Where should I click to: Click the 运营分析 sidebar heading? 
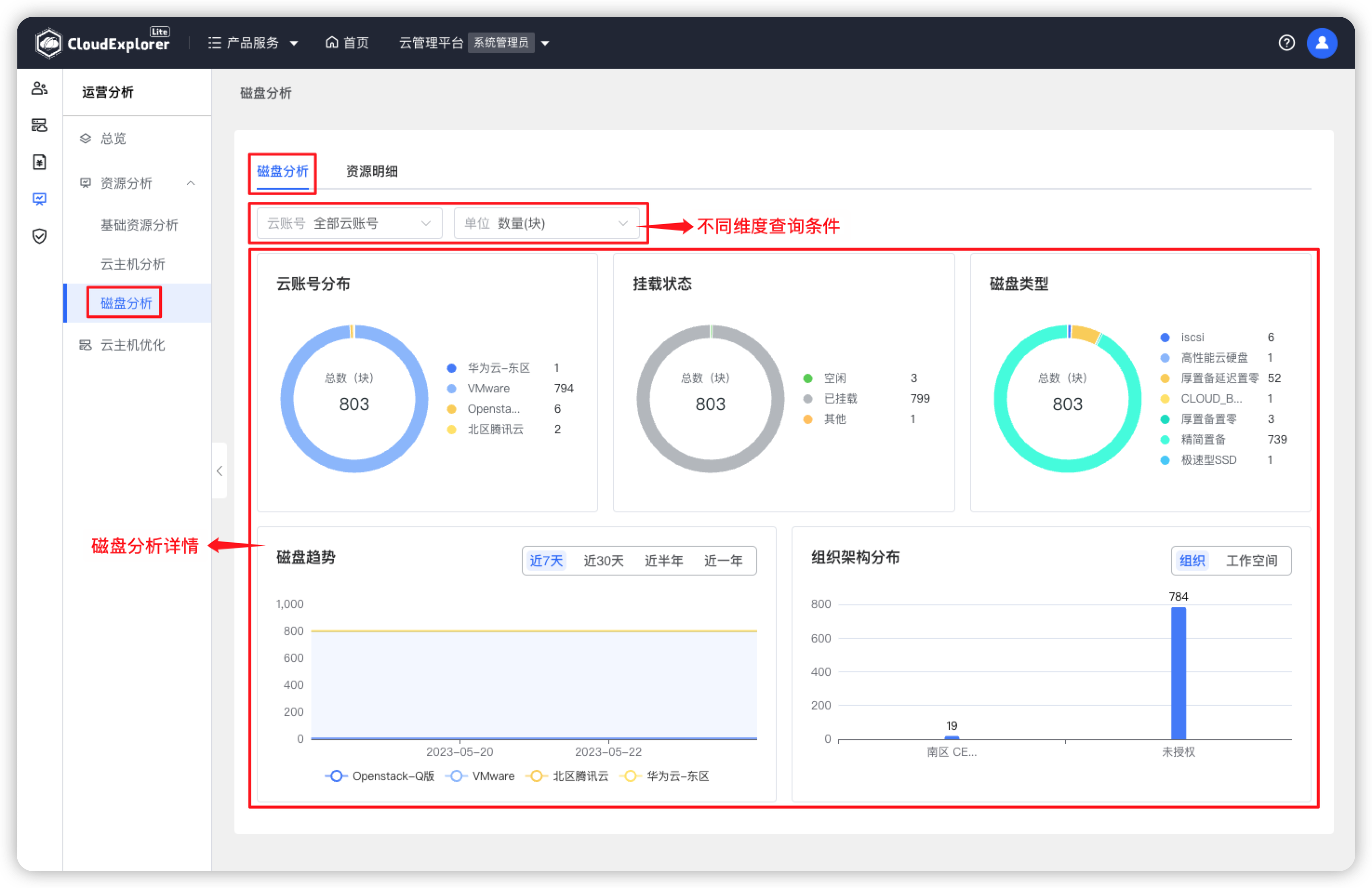pos(108,92)
